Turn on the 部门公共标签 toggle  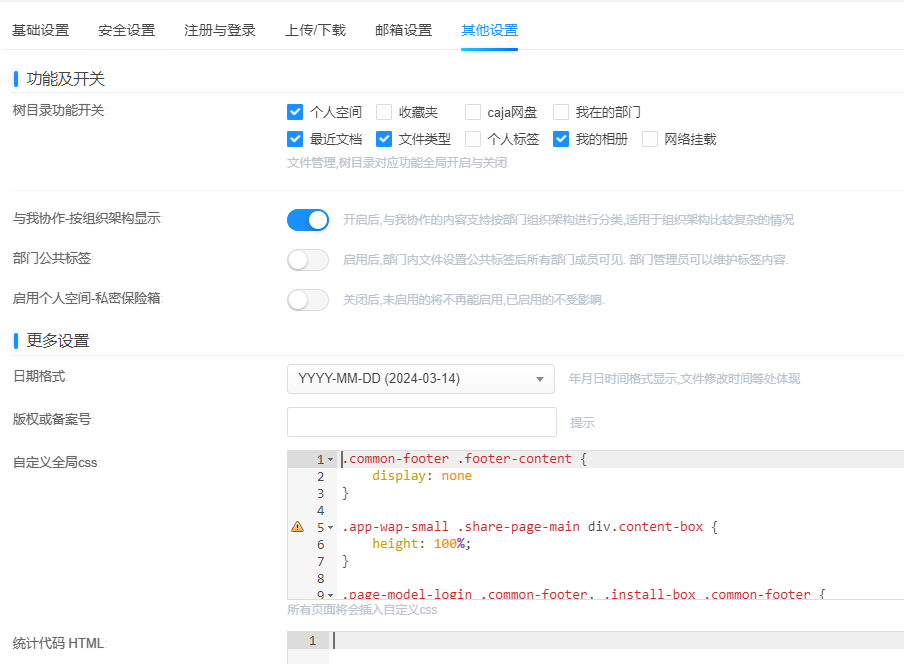(x=308, y=260)
